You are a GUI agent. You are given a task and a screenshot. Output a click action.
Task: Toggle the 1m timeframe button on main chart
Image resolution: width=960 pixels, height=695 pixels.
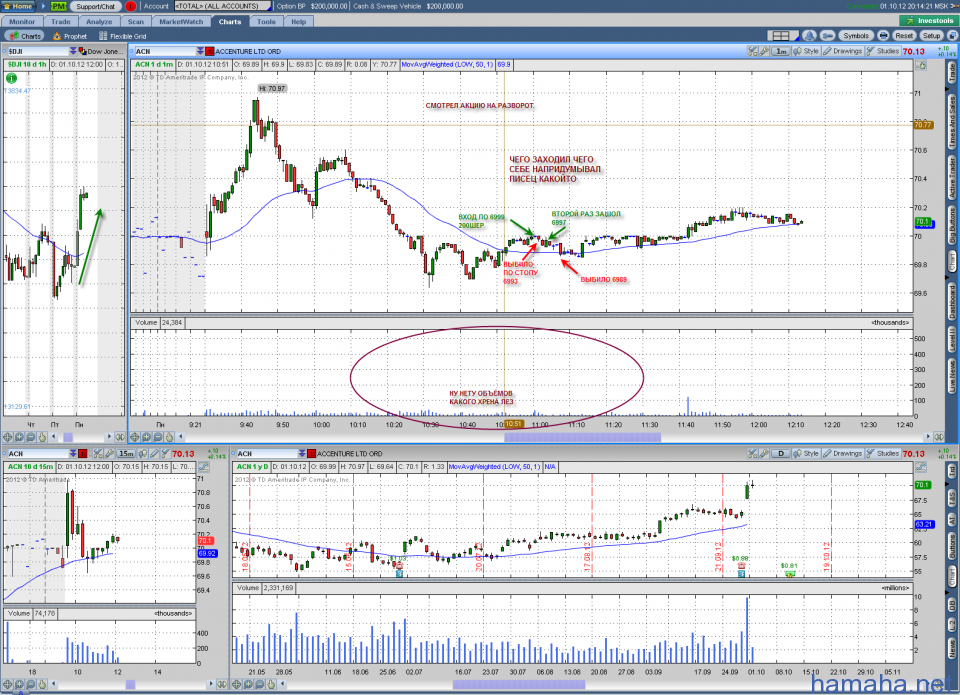click(x=781, y=51)
